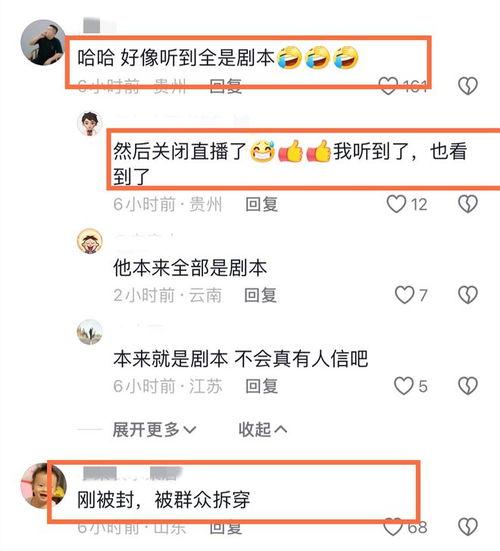This screenshot has width=500, height=551.
Task: Collapse replies with 收起
Action: click(x=263, y=429)
